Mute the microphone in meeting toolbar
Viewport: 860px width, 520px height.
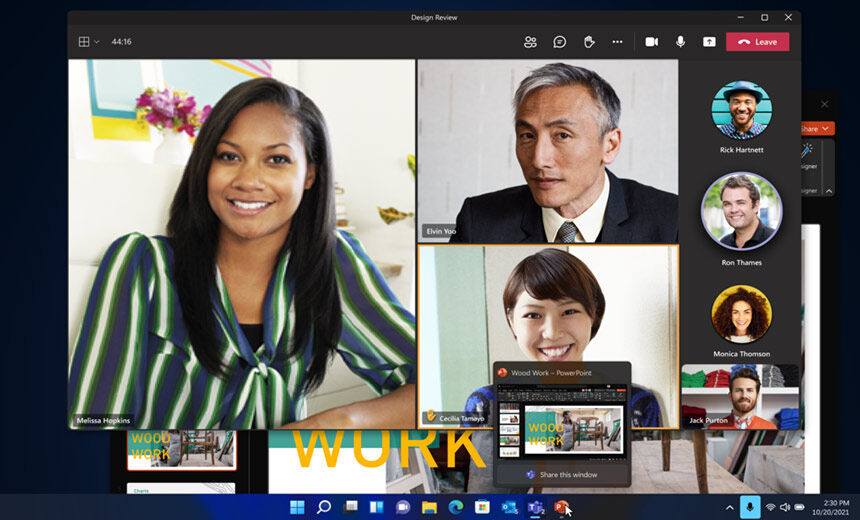coord(681,42)
